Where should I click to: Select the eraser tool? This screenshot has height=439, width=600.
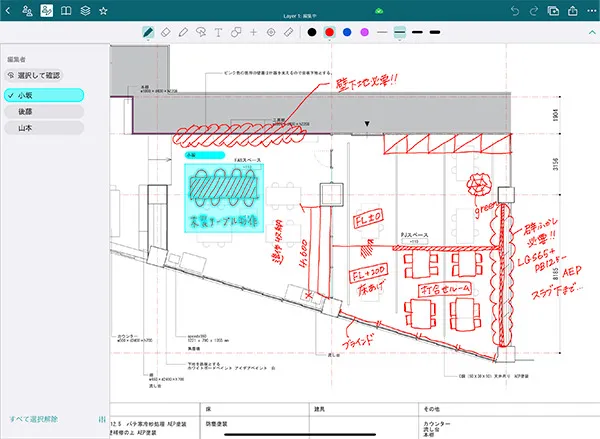click(x=165, y=33)
